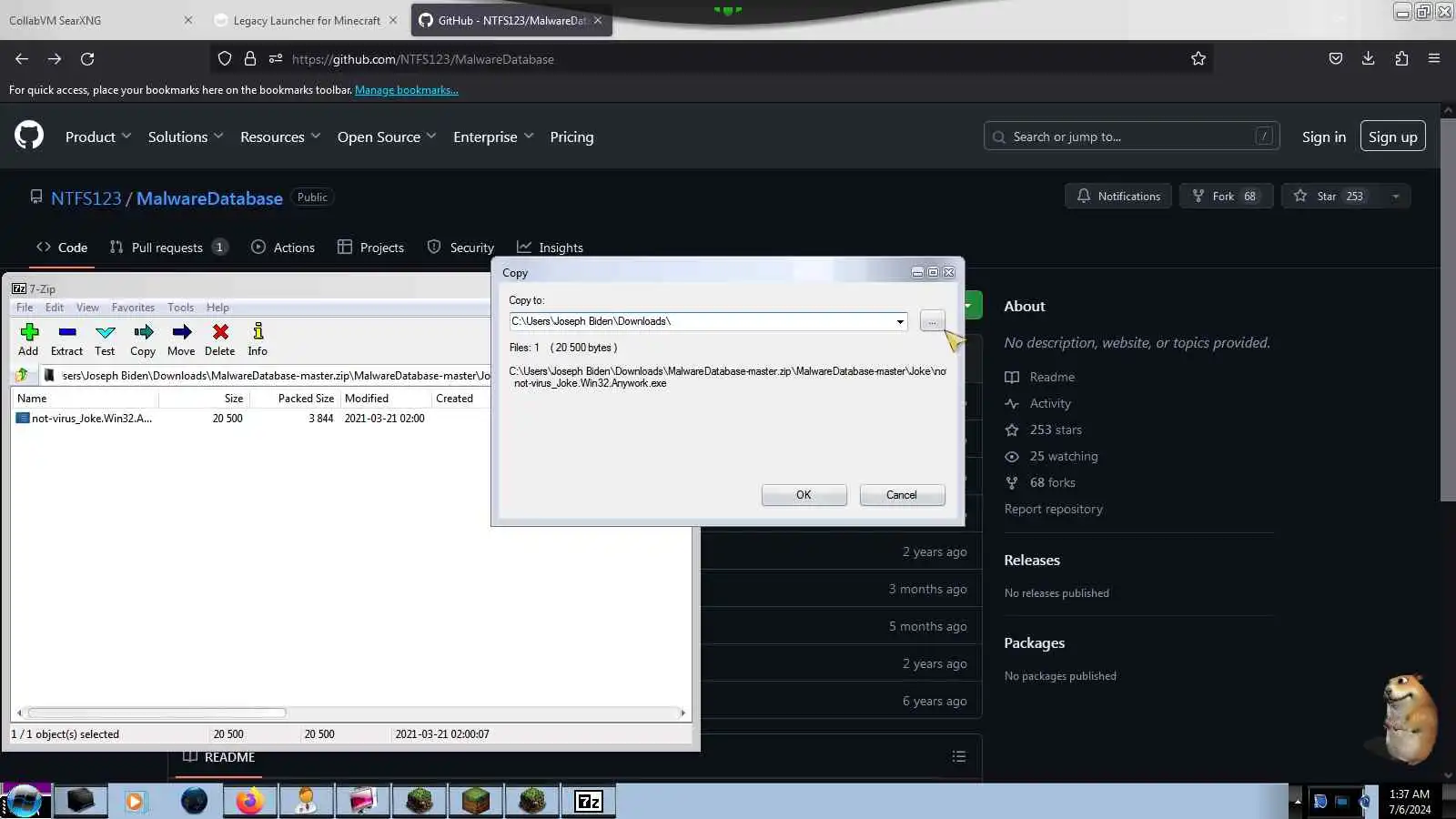Screen dimensions: 1456x819
Task: Click the Notifications button
Action: click(x=1118, y=197)
